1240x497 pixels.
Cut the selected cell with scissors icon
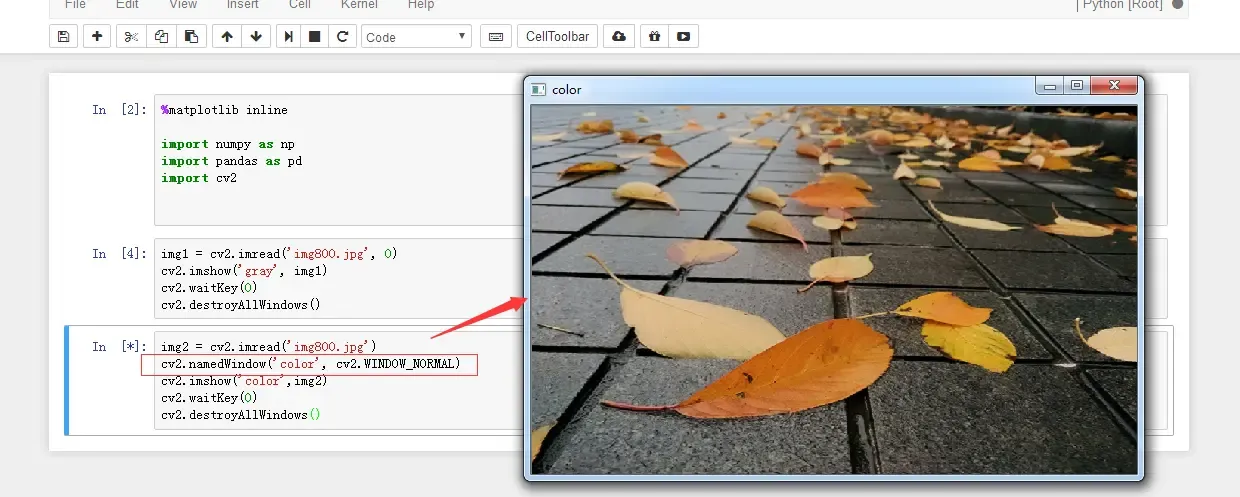(x=131, y=37)
